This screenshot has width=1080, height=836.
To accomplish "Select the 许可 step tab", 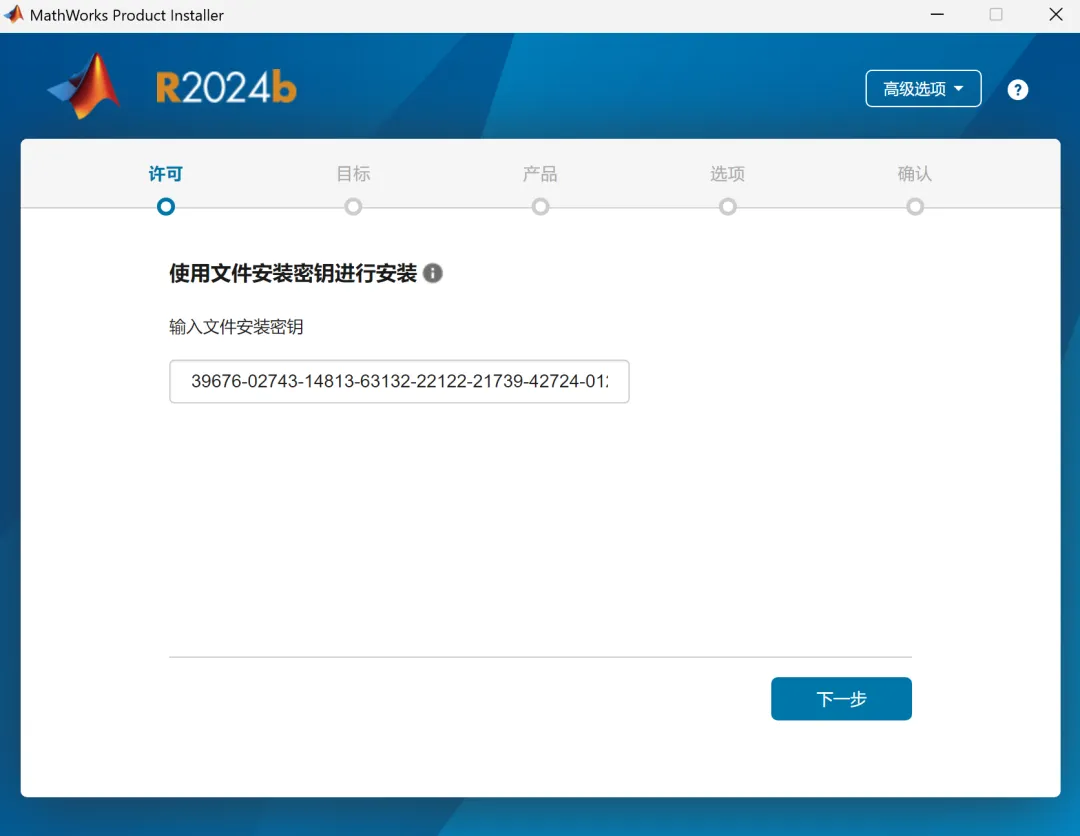I will click(165, 174).
